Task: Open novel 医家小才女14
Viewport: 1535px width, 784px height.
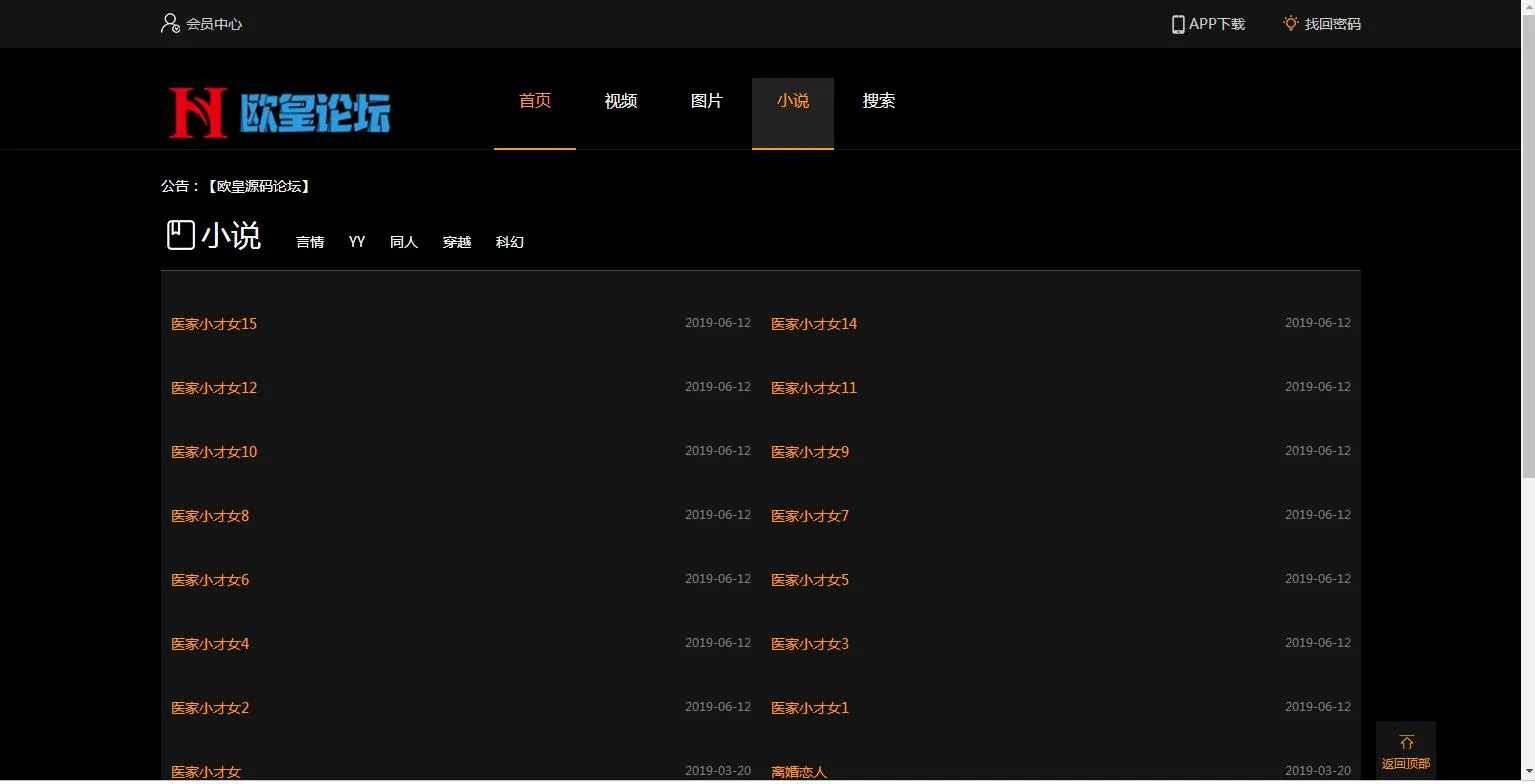Action: point(814,324)
